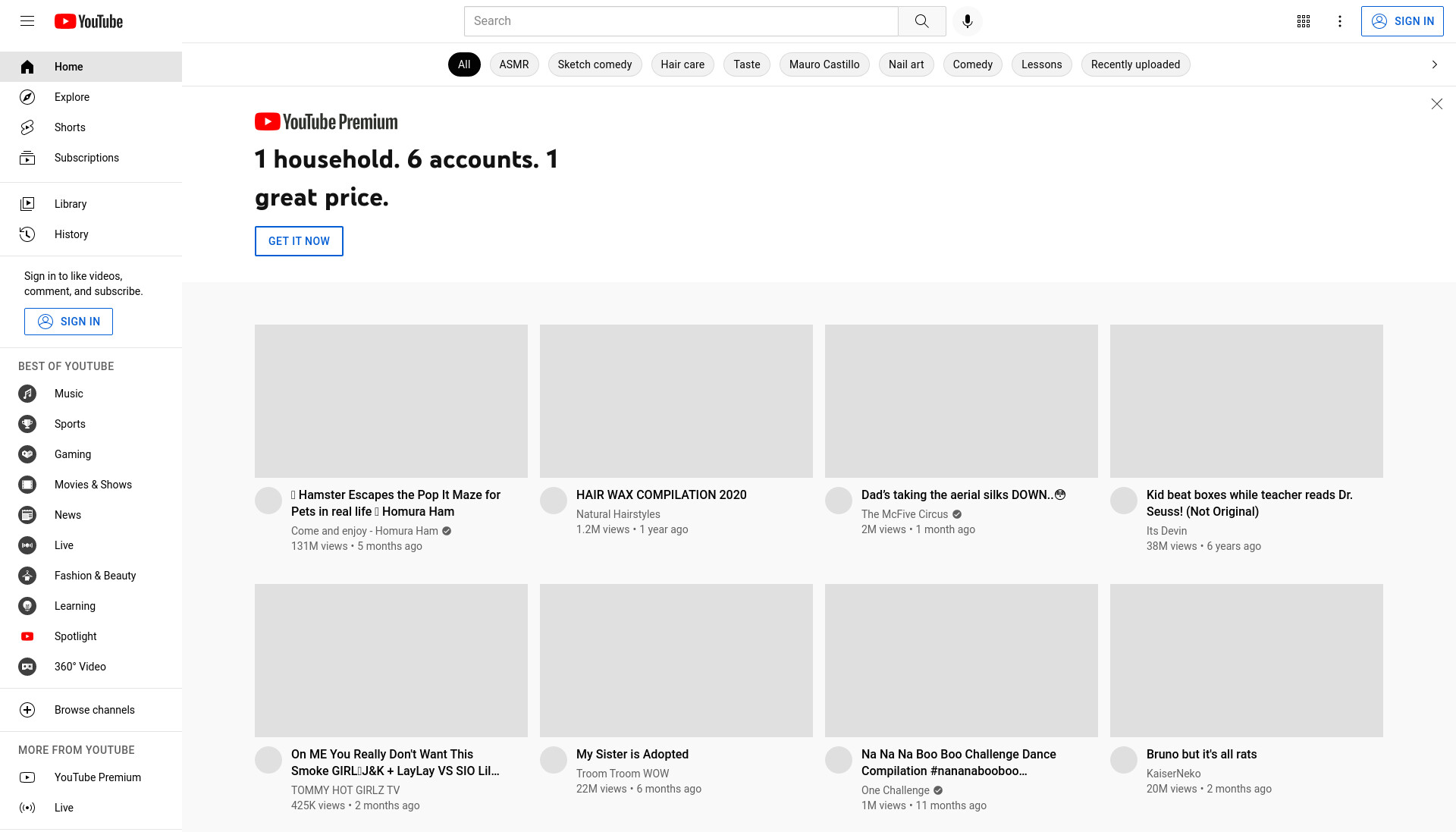Viewport: 1456px width, 832px height.
Task: Visit the Come and enjoy - Homura Ham channel
Action: tap(365, 531)
